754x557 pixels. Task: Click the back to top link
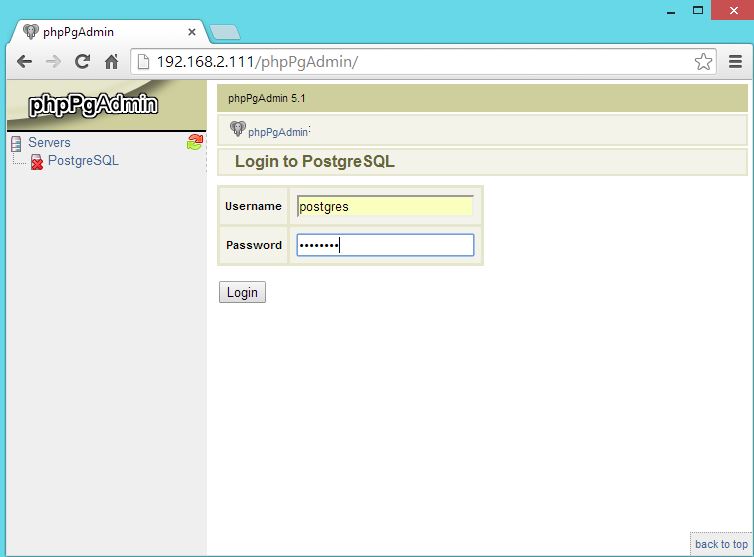721,544
